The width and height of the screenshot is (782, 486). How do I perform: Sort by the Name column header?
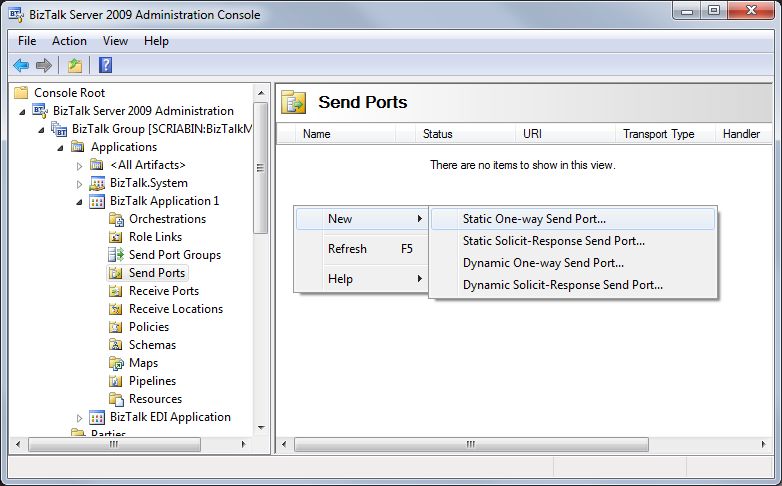[x=346, y=134]
